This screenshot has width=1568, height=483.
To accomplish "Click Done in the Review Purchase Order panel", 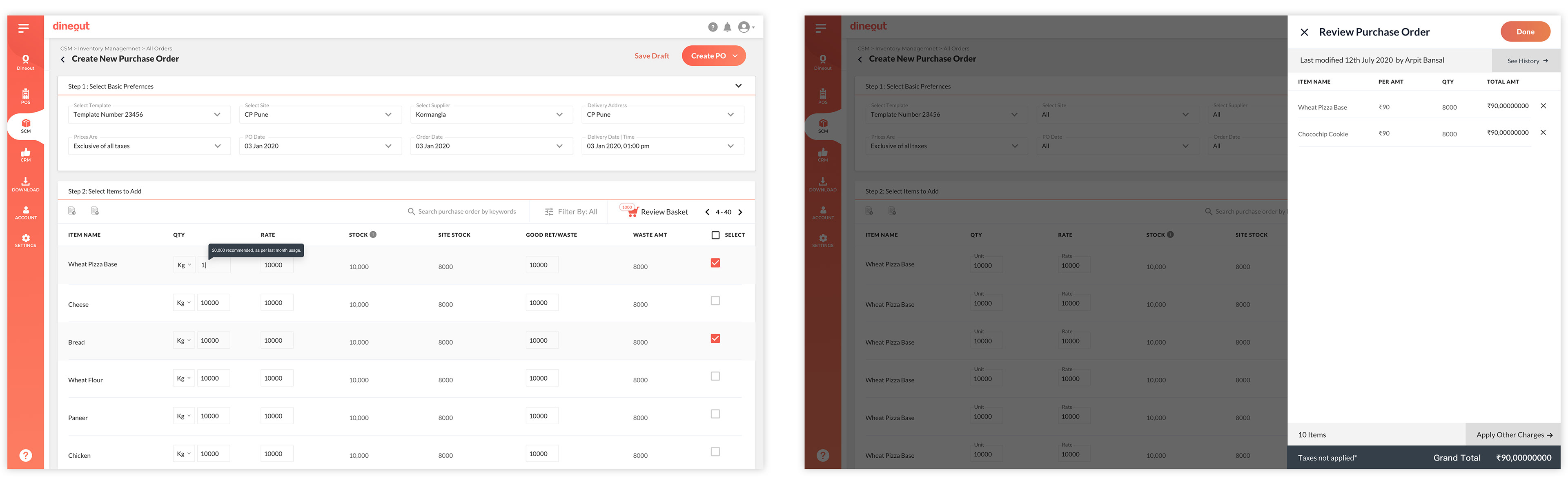I will click(x=1525, y=32).
